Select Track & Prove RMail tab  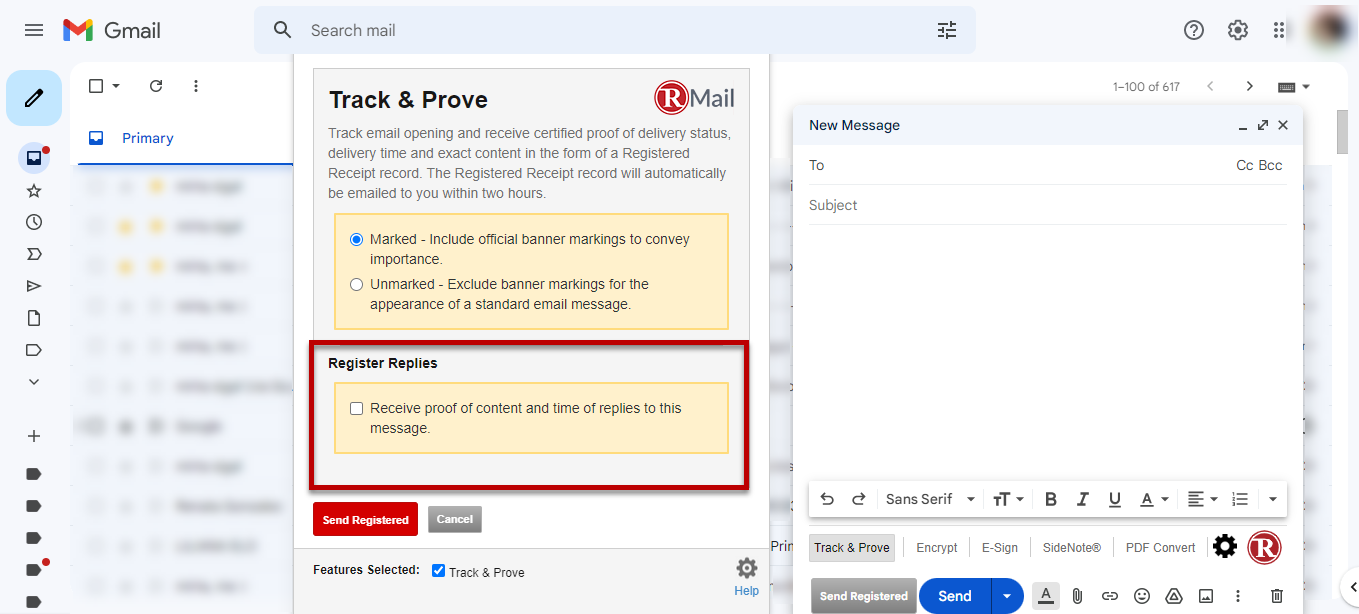coord(852,547)
